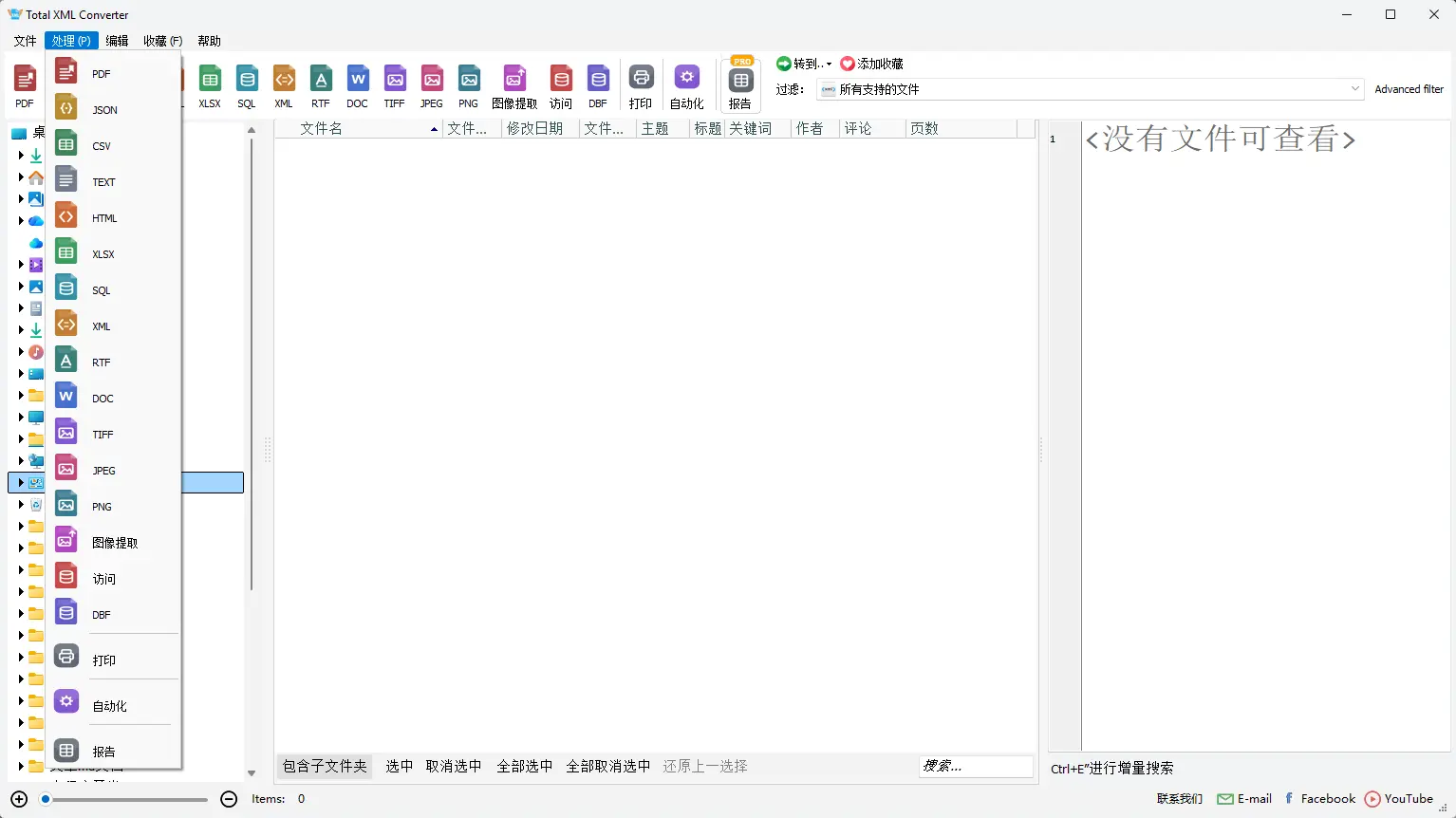Expand the home folder tree node
This screenshot has height=818, width=1456.
(x=21, y=177)
